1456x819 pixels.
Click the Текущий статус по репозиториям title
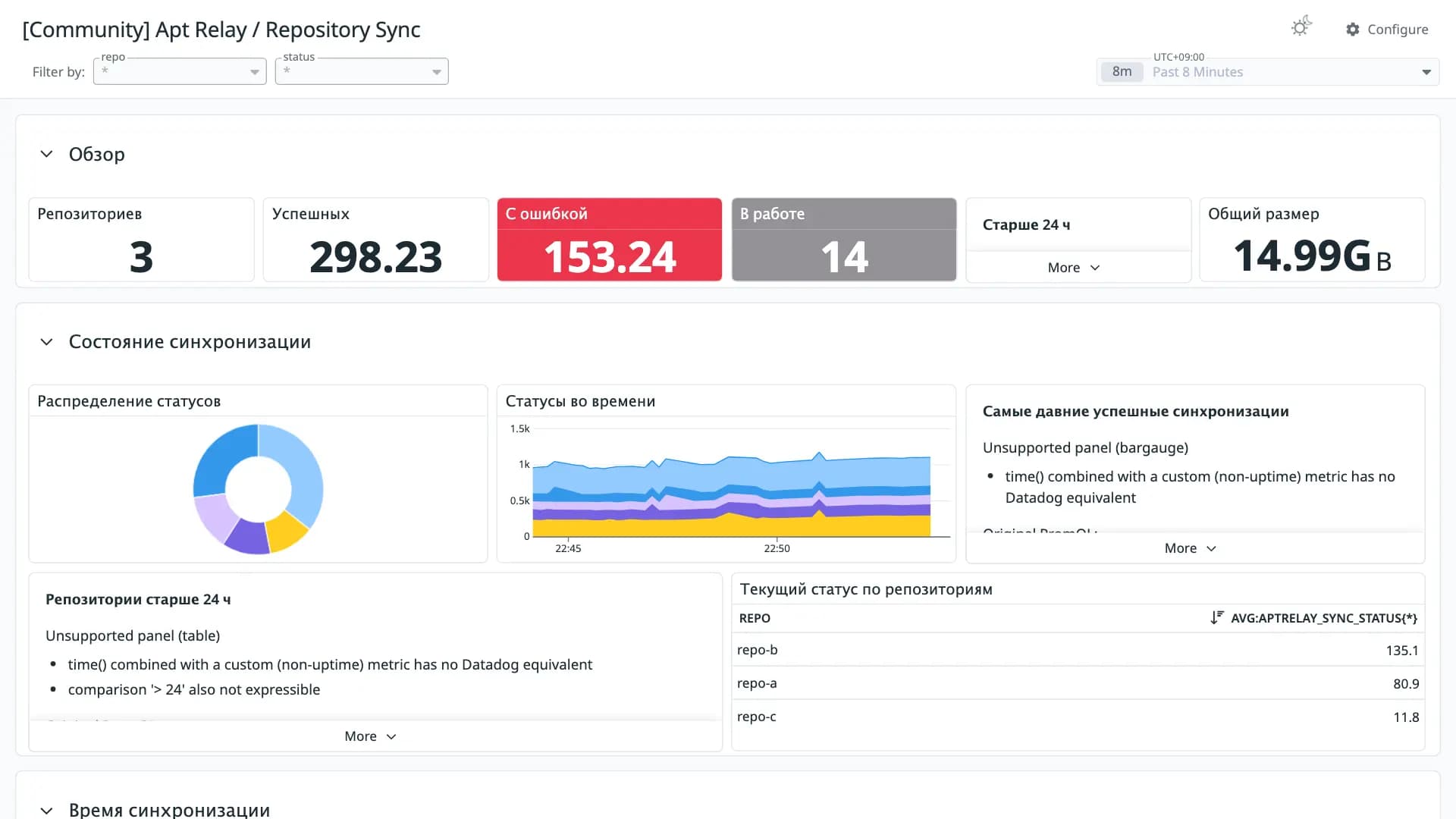tap(866, 589)
